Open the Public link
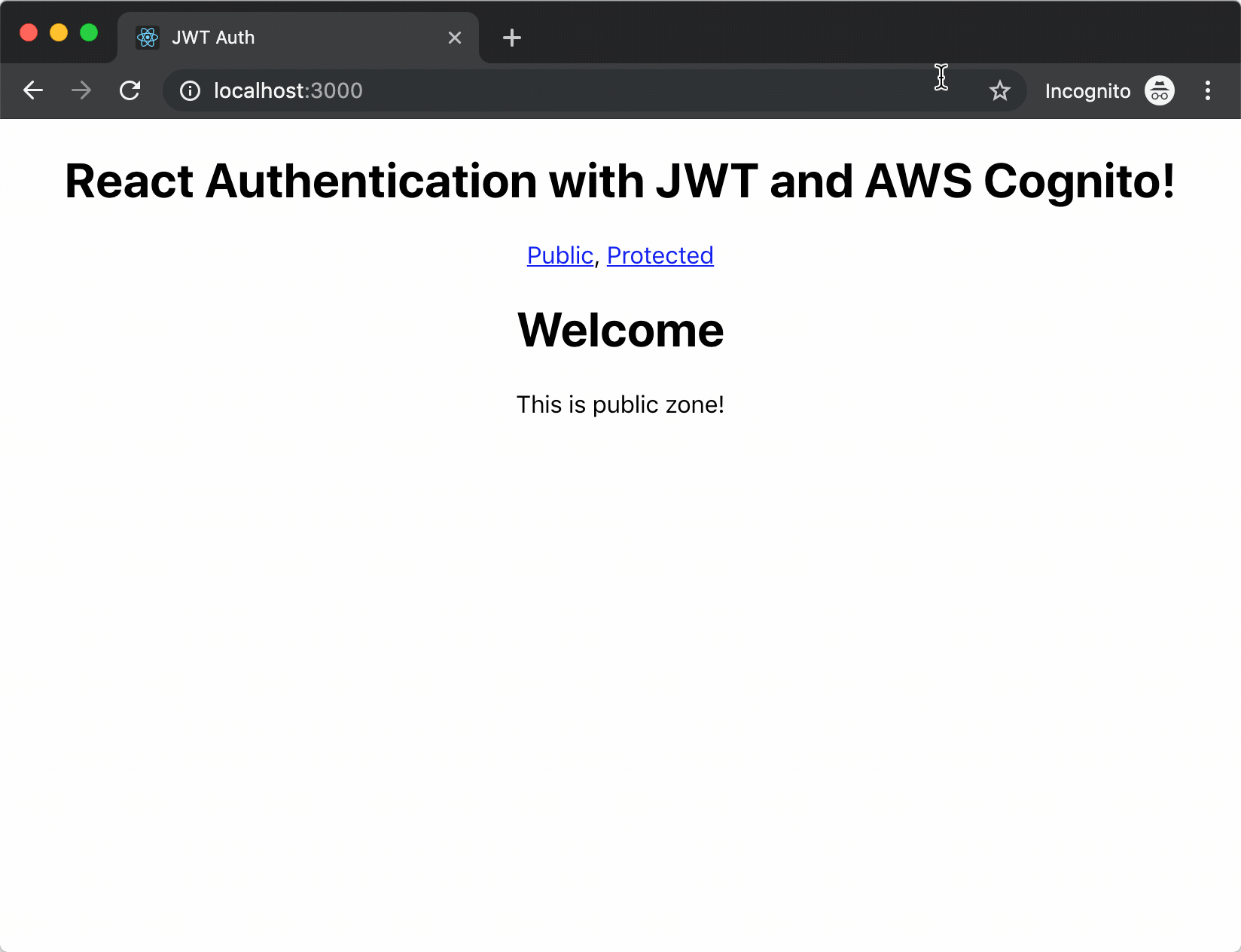 (x=560, y=255)
